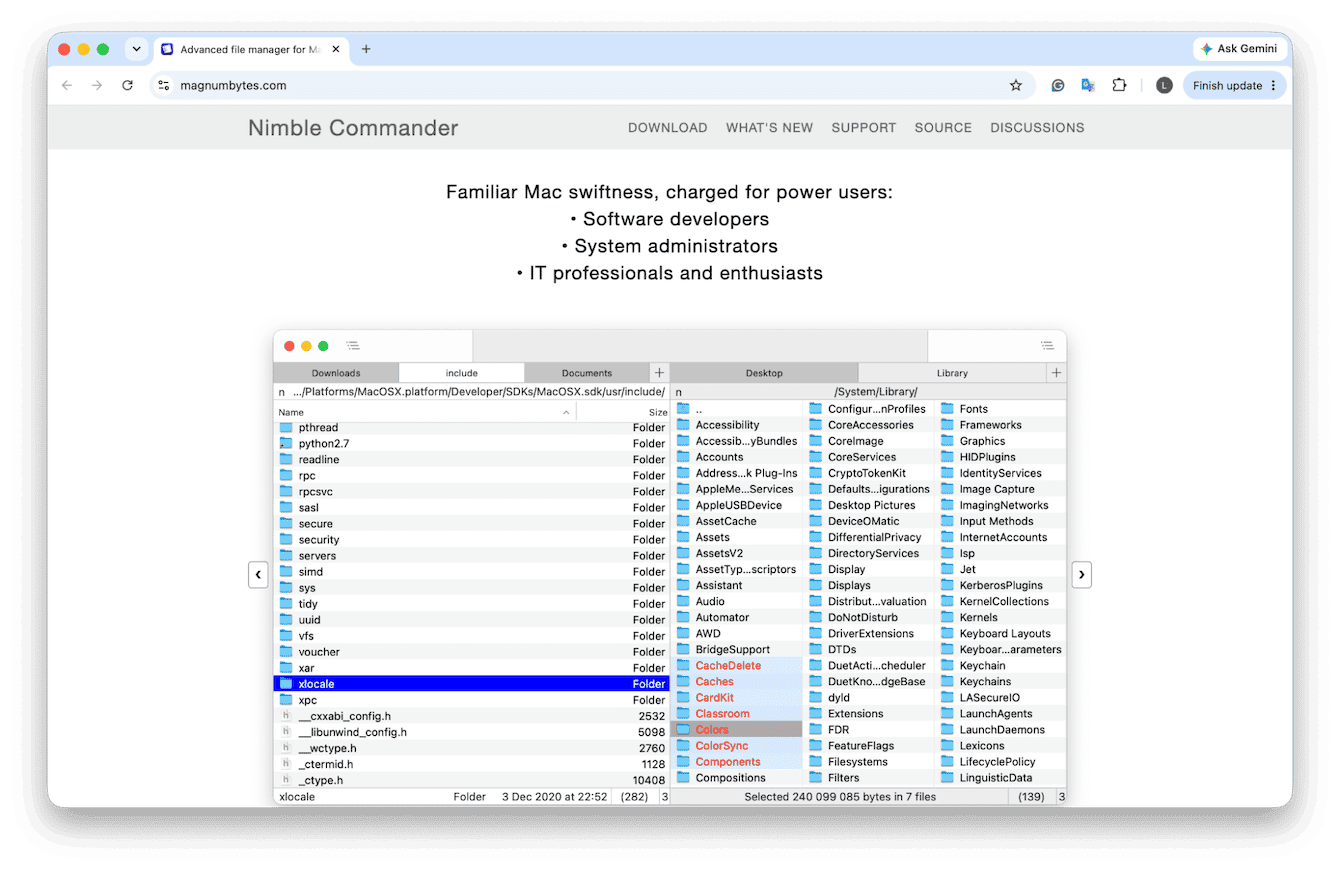Screen dimensions: 1340x871
Task: Select the CryptoTokenKit folder
Action: (x=869, y=473)
